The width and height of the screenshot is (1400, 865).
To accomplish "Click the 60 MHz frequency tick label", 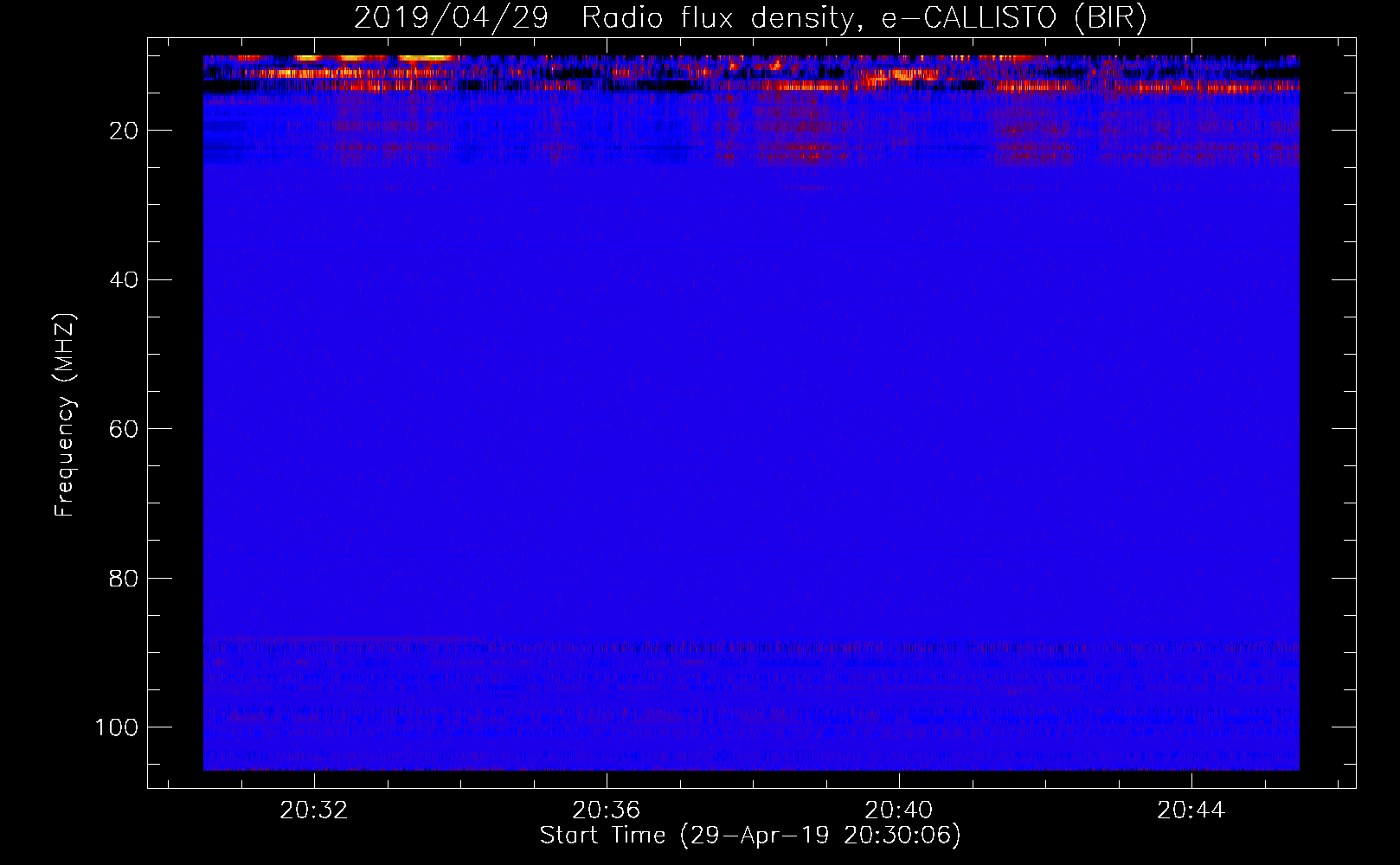I will (125, 429).
